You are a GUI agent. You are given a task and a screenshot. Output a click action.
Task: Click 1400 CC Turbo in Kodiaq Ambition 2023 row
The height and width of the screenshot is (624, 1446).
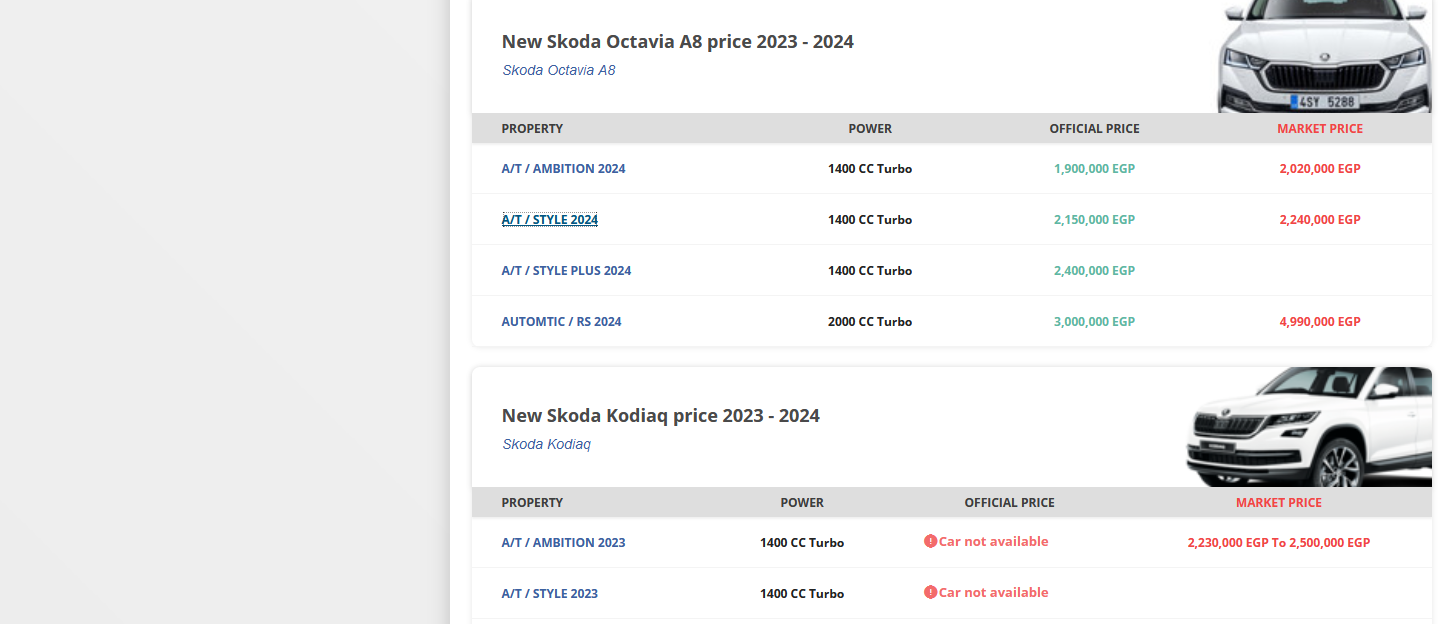point(802,543)
